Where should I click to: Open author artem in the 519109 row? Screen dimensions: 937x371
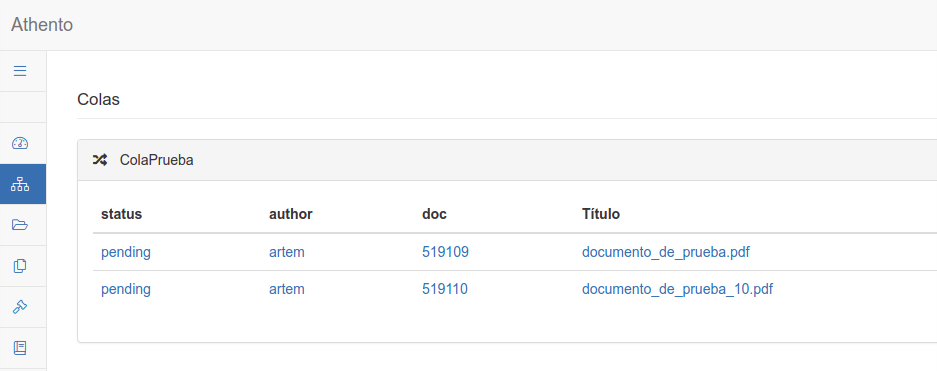pos(287,252)
